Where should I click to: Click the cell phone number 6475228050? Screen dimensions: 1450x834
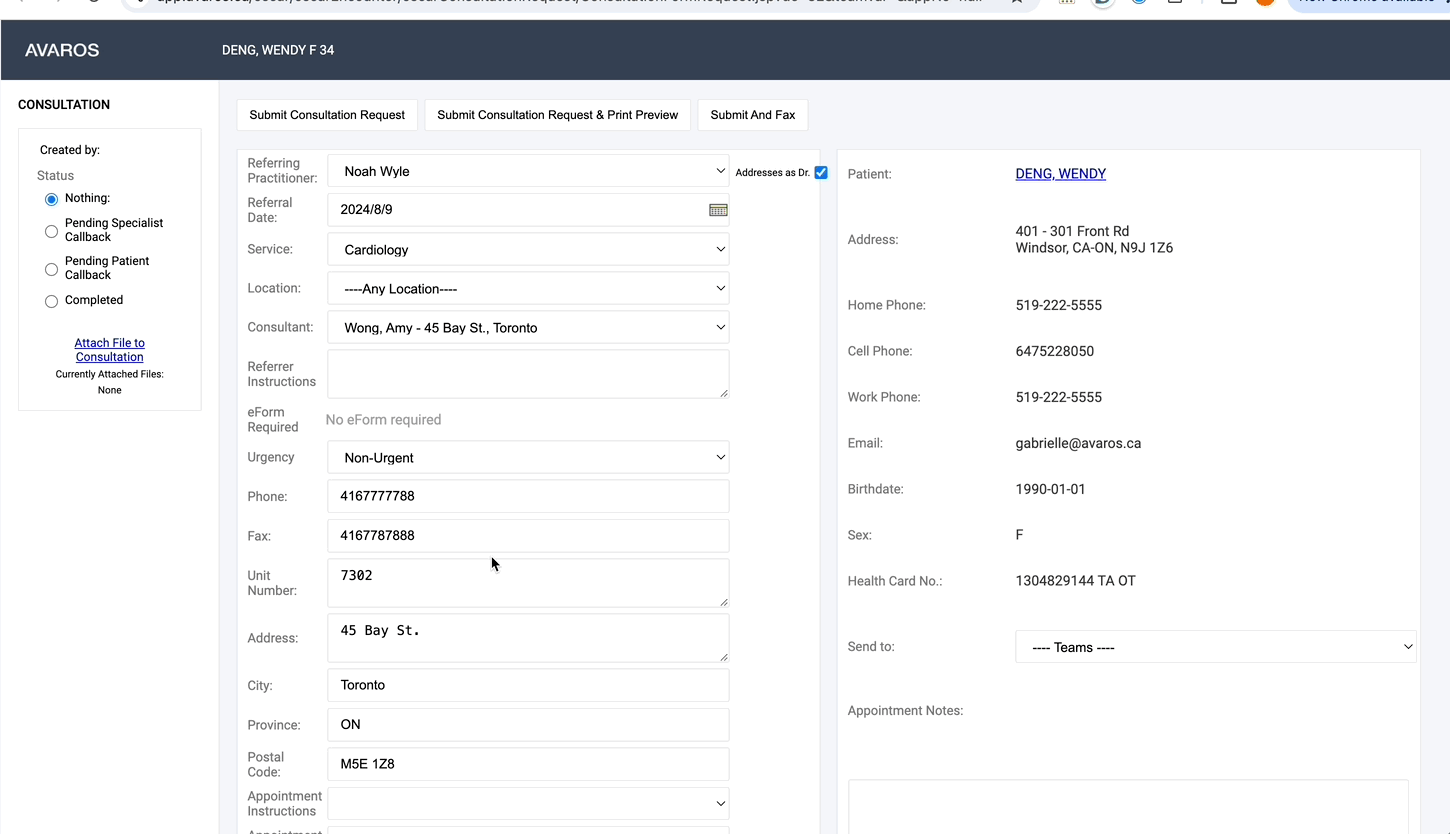pyautogui.click(x=1055, y=351)
